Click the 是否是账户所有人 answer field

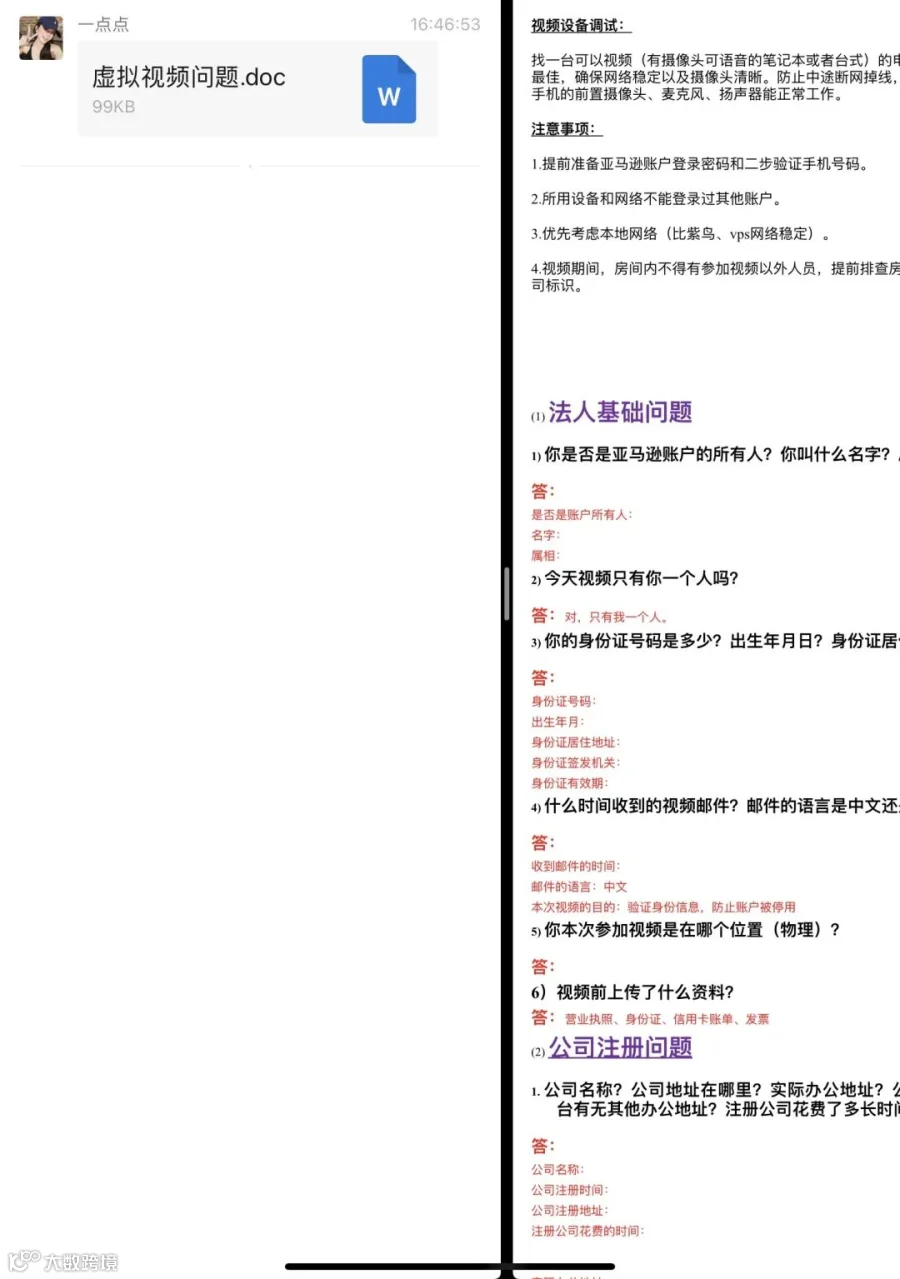pos(581,515)
